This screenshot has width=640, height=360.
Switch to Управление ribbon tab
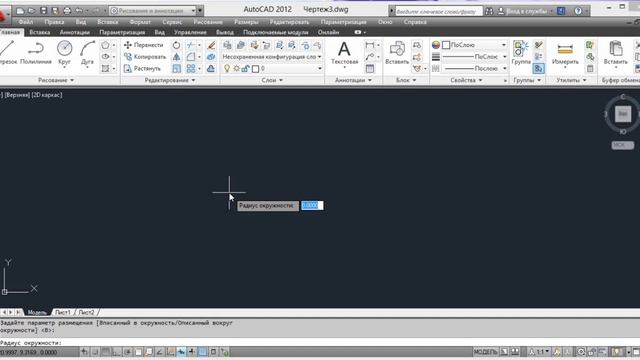click(190, 32)
